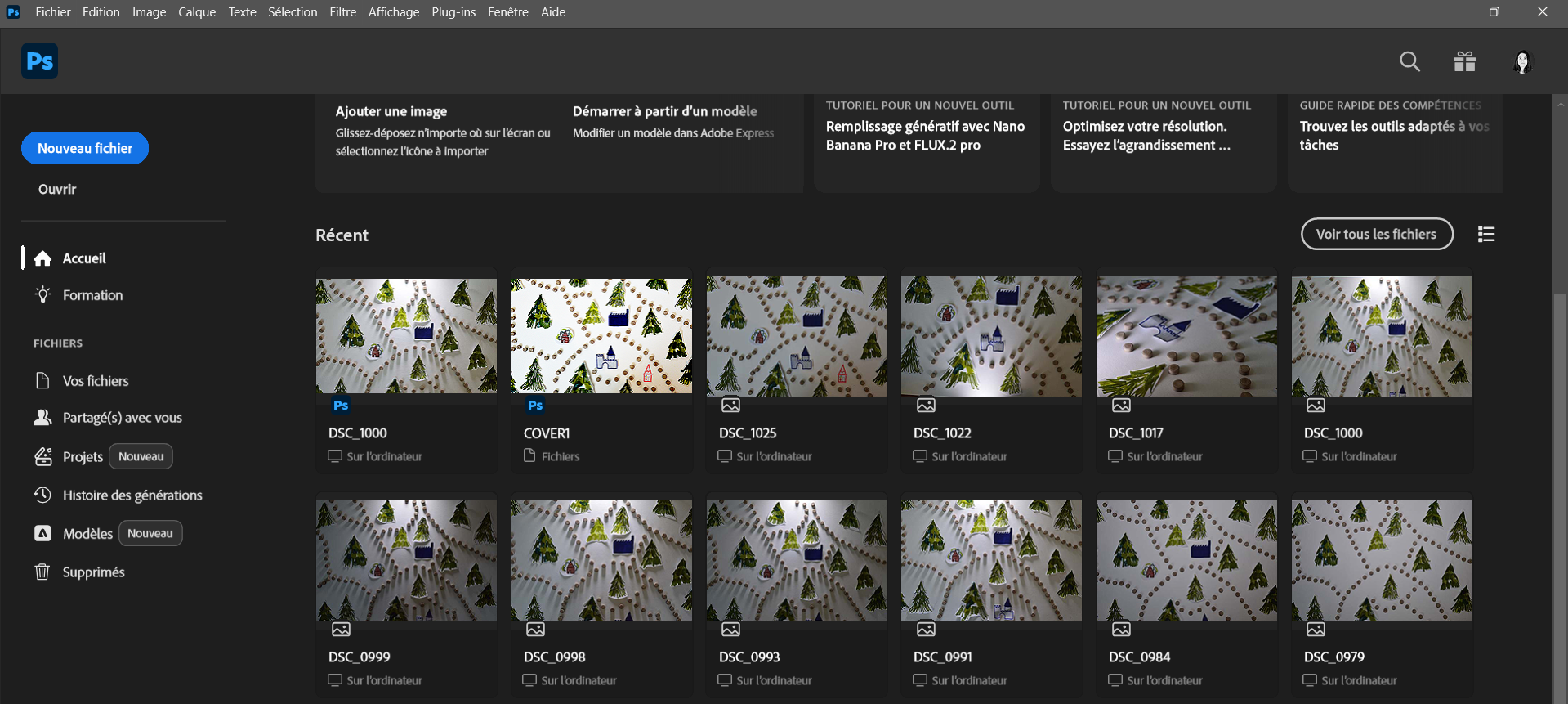Open Partagé(s) avec vous
Screen dimensions: 1568x704
click(x=122, y=418)
